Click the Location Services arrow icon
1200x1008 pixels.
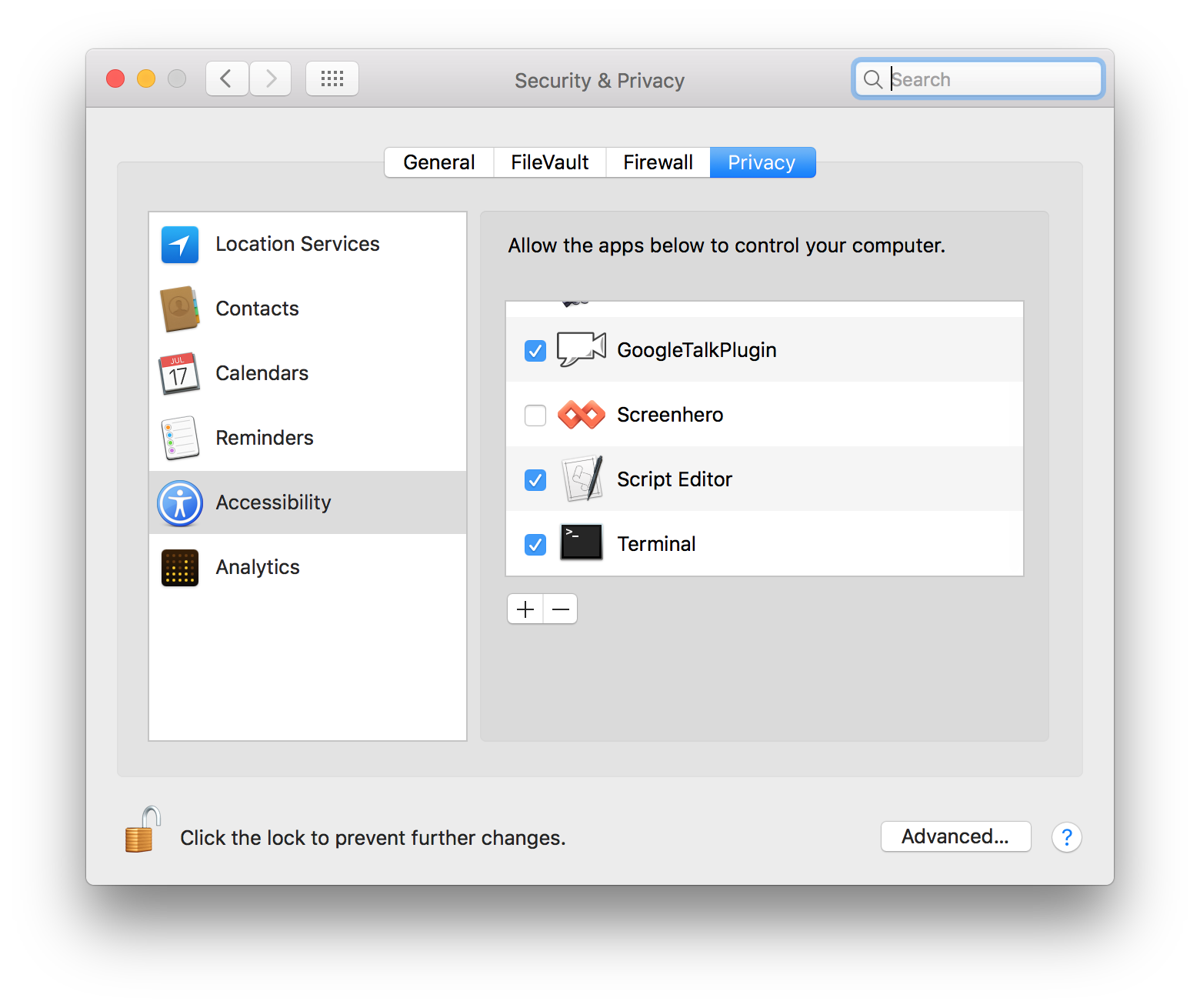180,245
